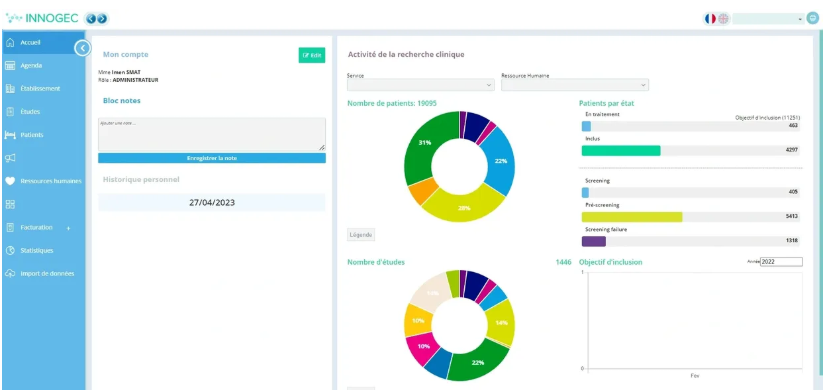Click the forward arrow next to INNOGEC logo
Image resolution: width=824 pixels, height=390 pixels.
click(102, 19)
